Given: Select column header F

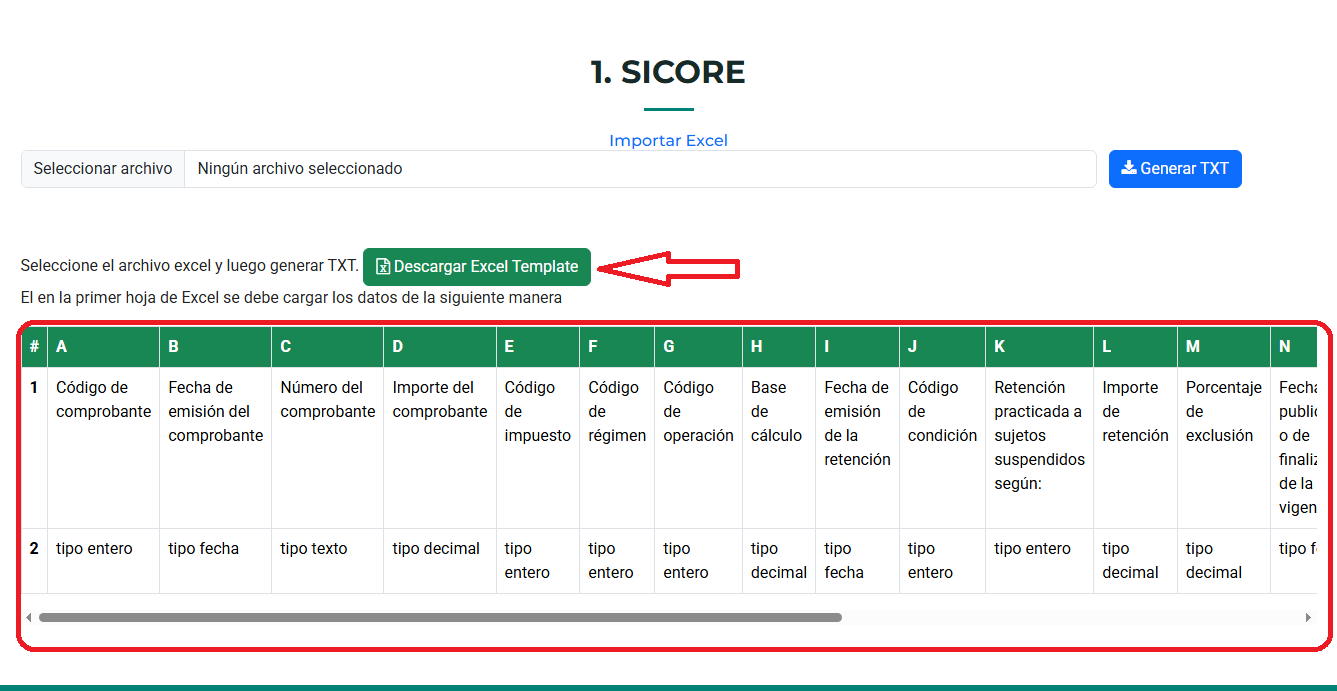Looking at the screenshot, I should tap(617, 347).
